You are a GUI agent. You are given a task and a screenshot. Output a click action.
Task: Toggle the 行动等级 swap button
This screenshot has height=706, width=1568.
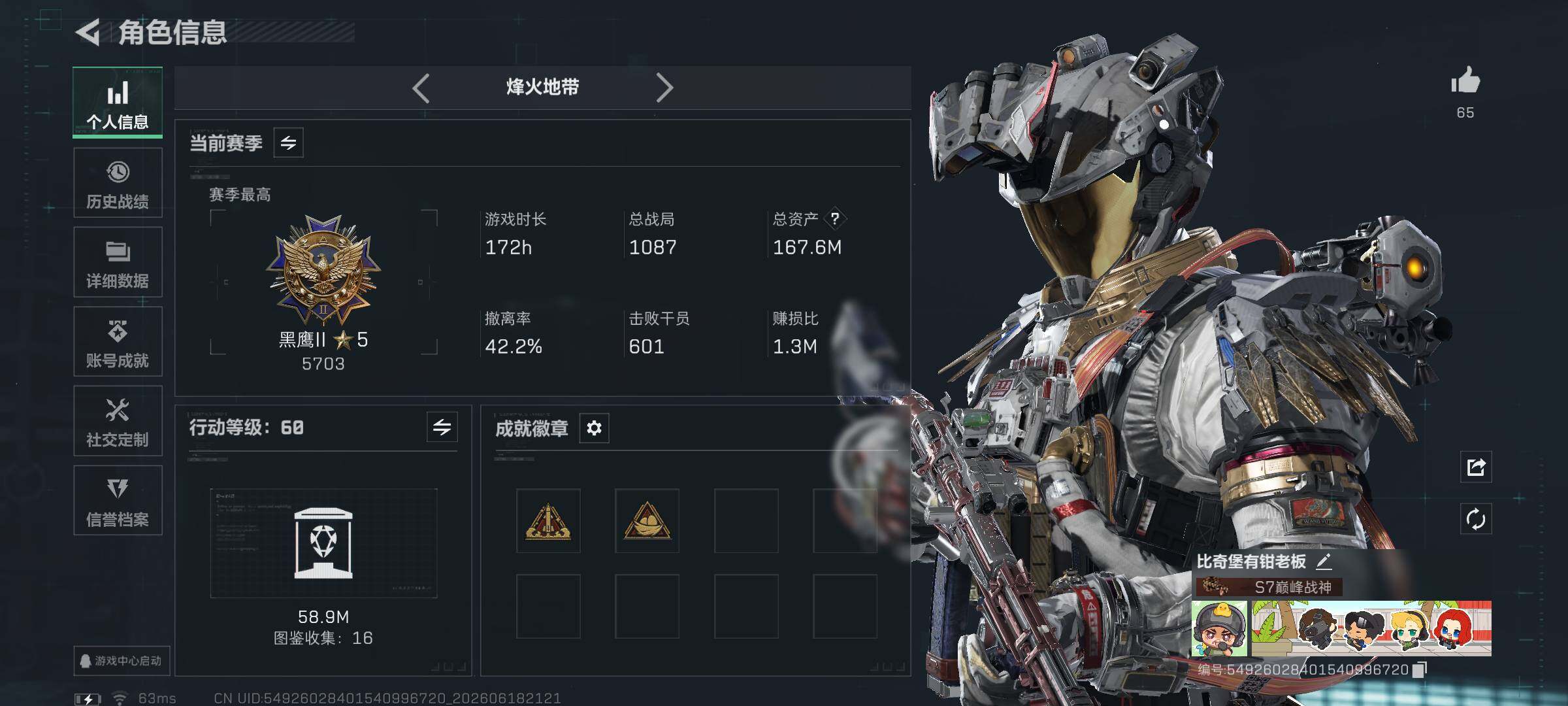pos(442,428)
